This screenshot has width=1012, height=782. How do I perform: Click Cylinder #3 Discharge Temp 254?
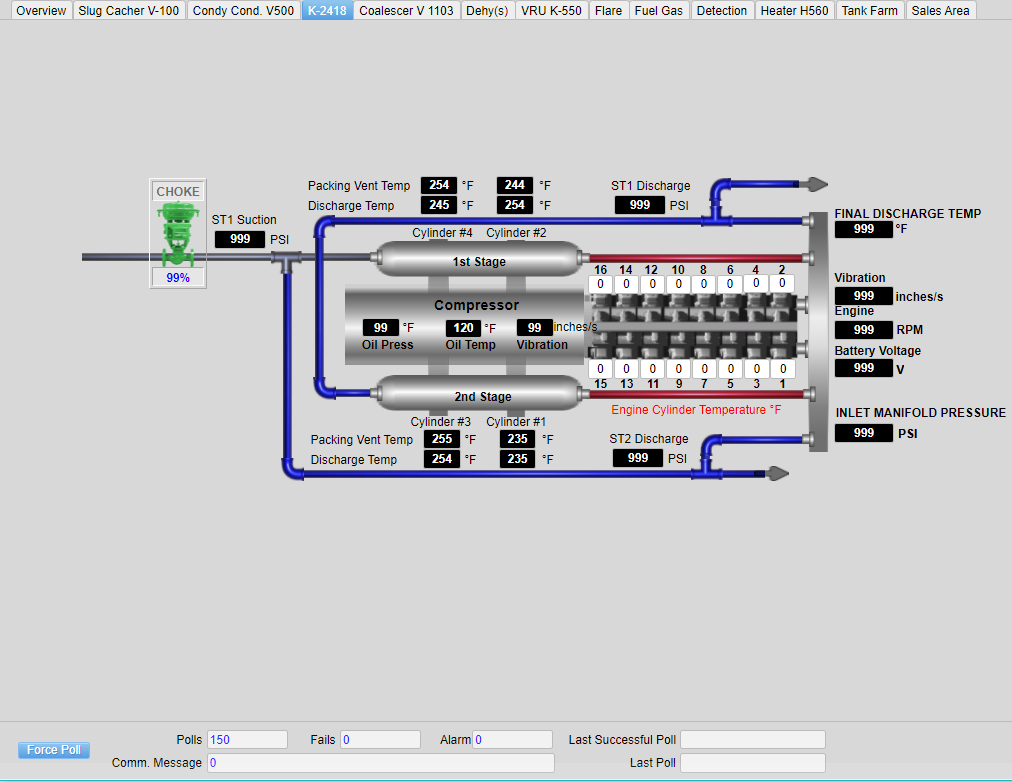pyautogui.click(x=441, y=459)
